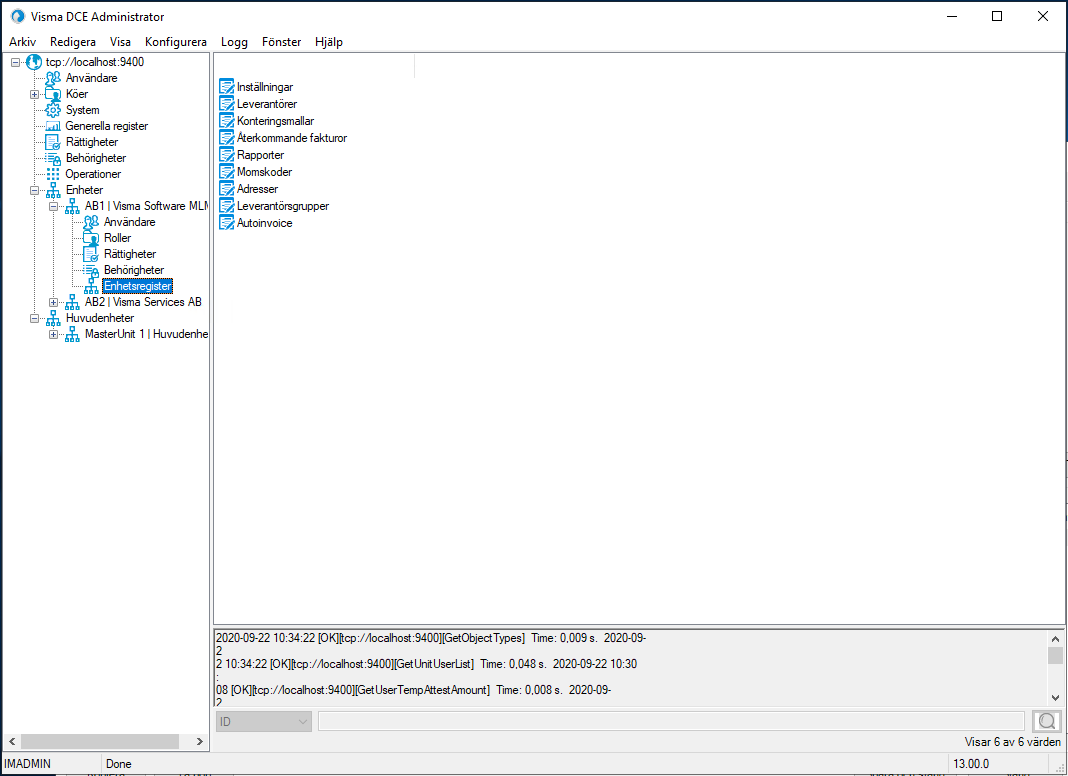Select the Operationer node in the tree

click(x=91, y=173)
